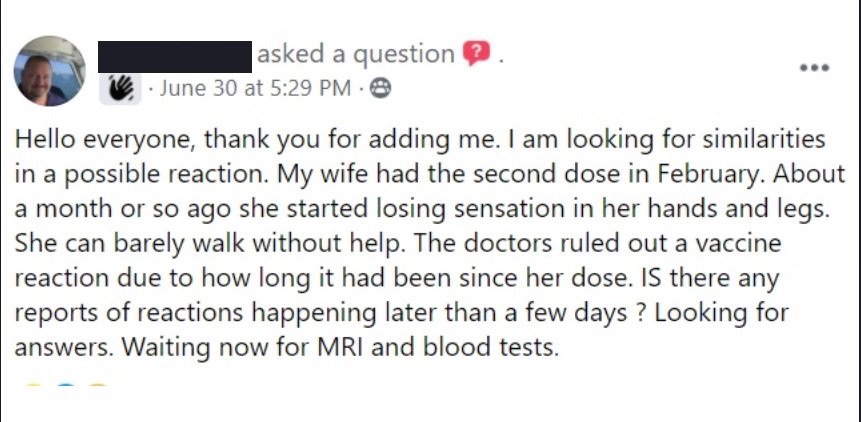Open the redacted author name link
861x422 pixels.
(175, 55)
